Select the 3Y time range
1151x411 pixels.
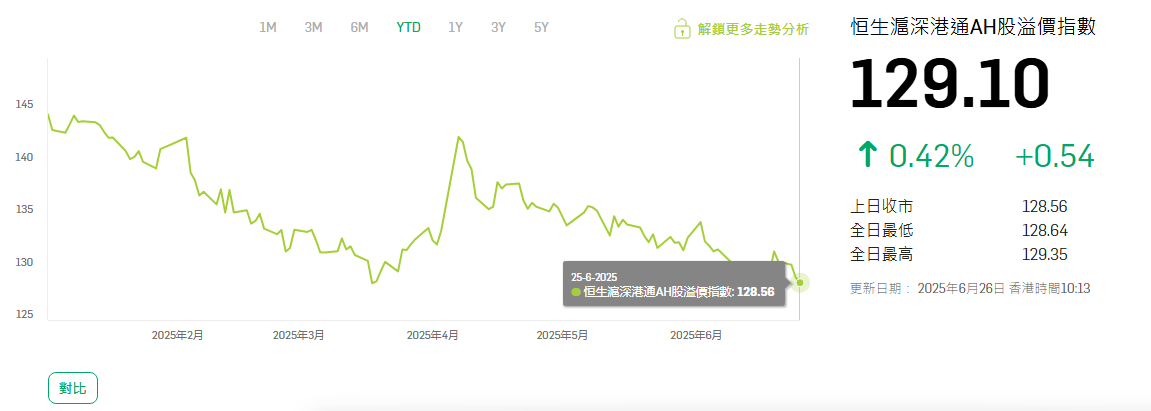pyautogui.click(x=498, y=27)
